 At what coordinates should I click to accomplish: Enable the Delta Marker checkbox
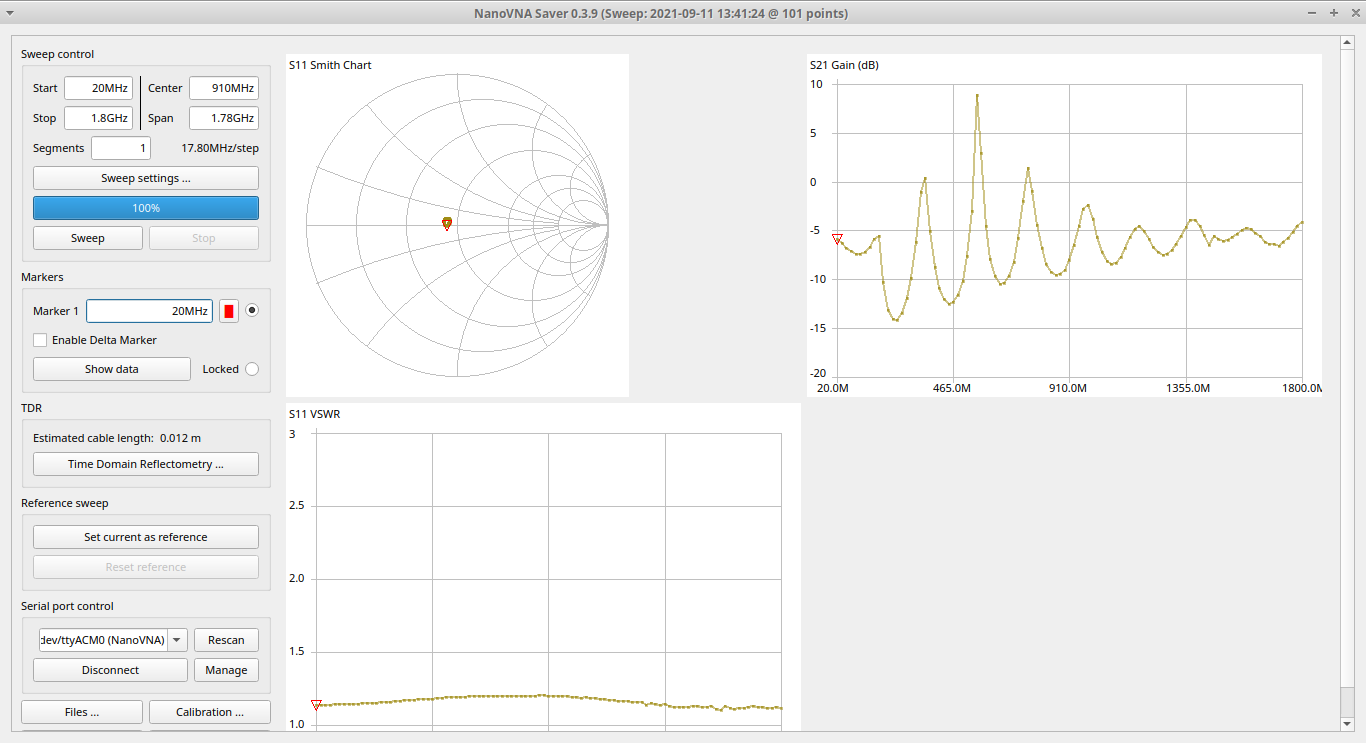pyautogui.click(x=40, y=340)
